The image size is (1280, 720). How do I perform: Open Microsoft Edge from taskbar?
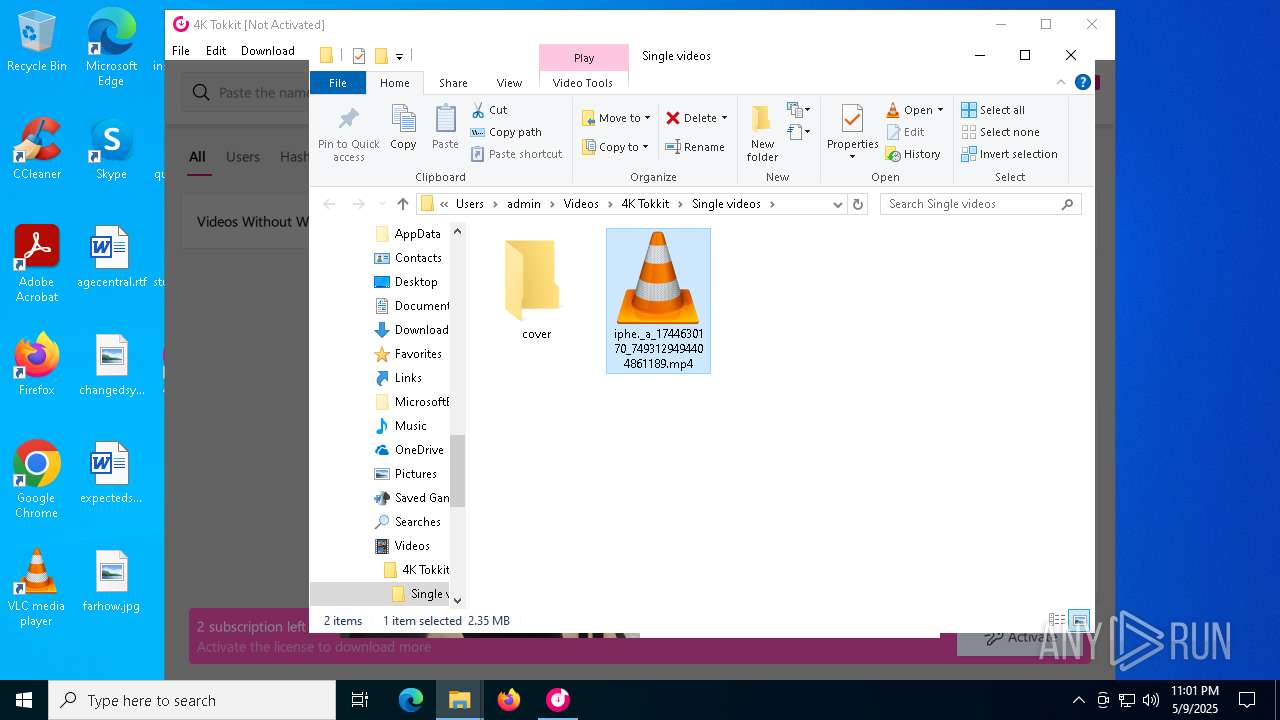click(411, 700)
